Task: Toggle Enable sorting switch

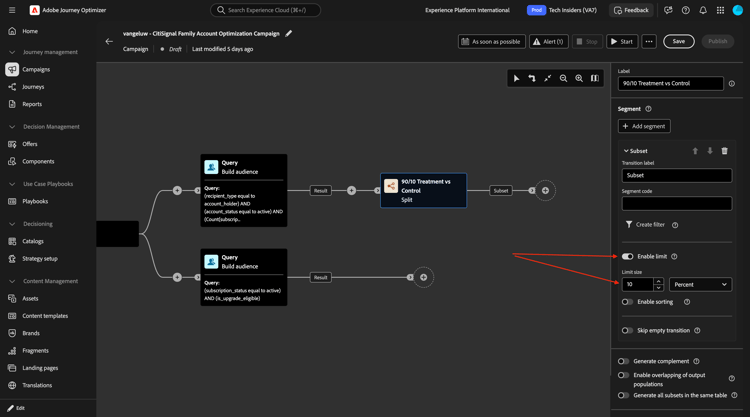Action: [627, 302]
